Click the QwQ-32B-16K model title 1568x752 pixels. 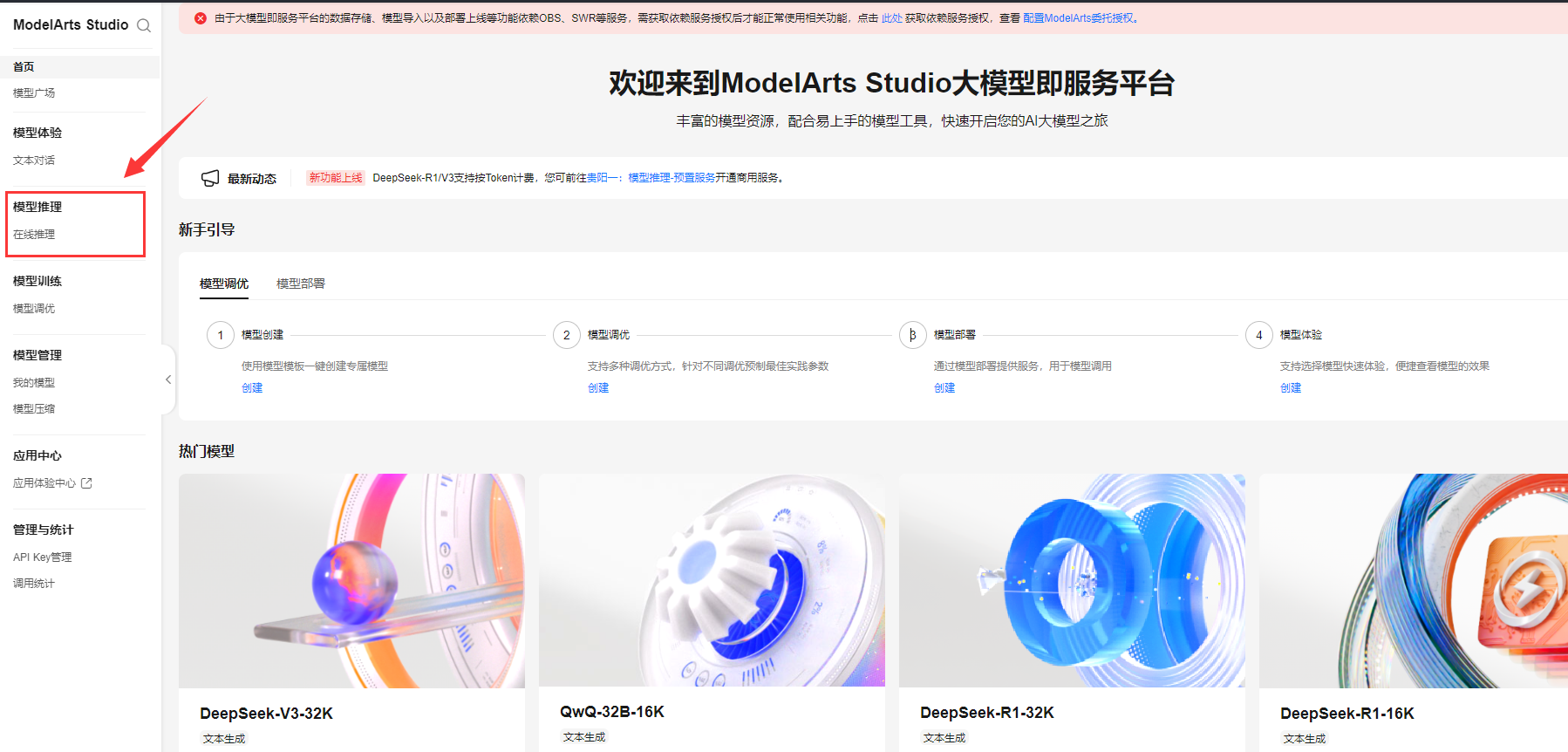[x=612, y=712]
